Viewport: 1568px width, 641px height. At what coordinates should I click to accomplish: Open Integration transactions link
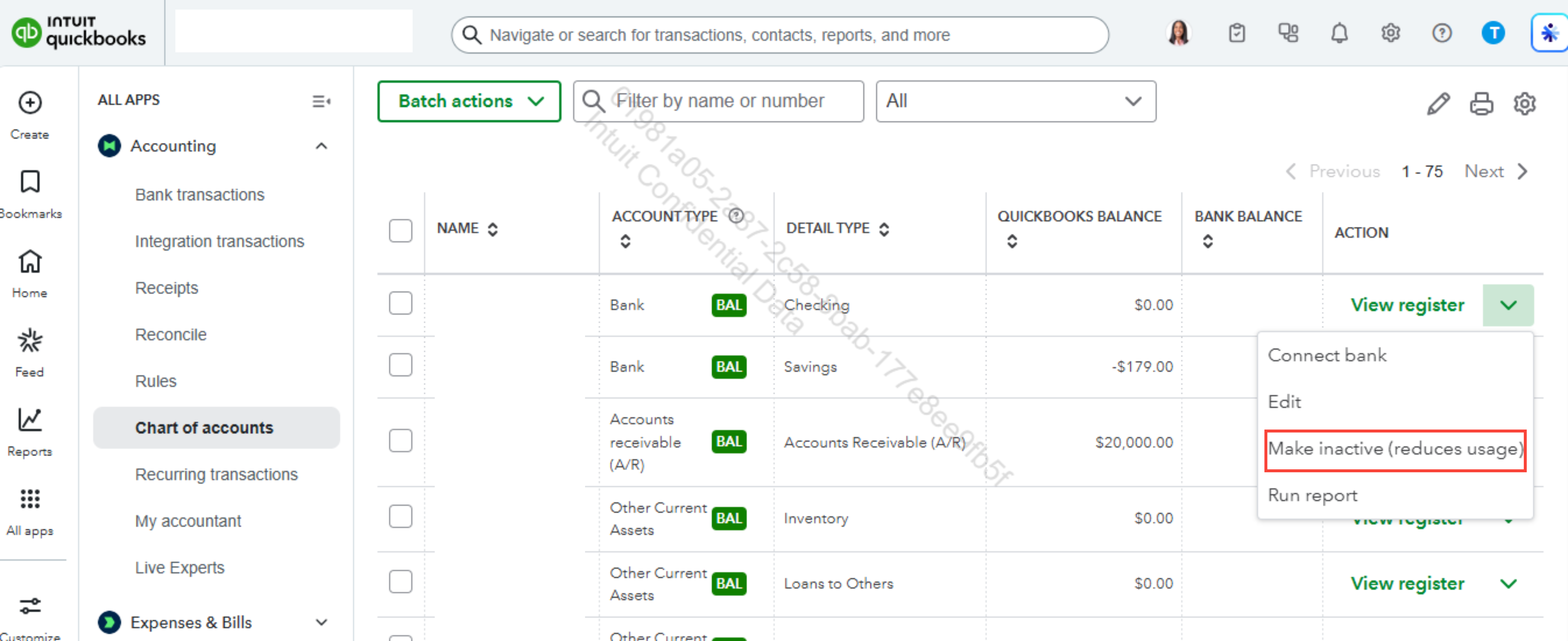point(220,242)
